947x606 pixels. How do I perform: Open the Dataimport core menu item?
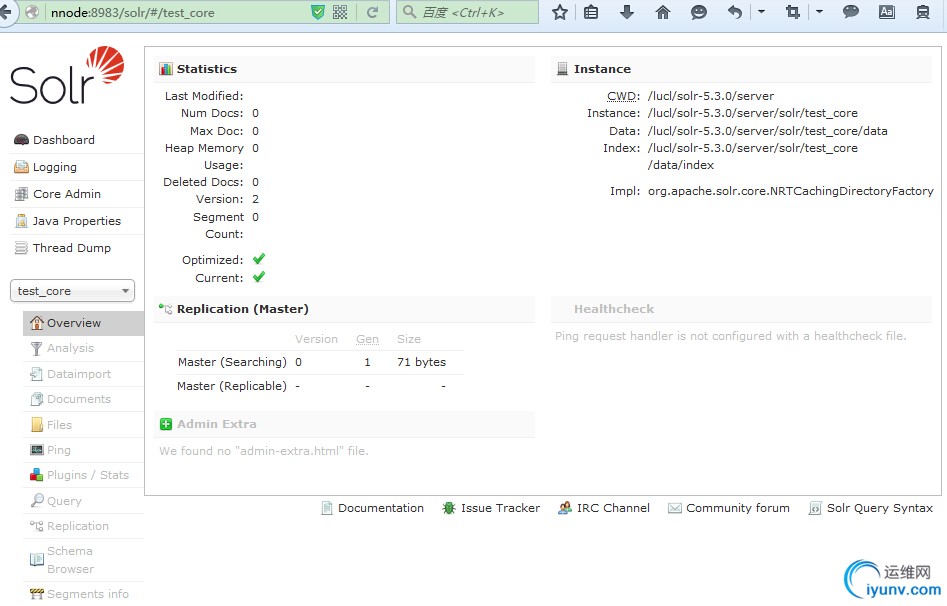[x=79, y=374]
